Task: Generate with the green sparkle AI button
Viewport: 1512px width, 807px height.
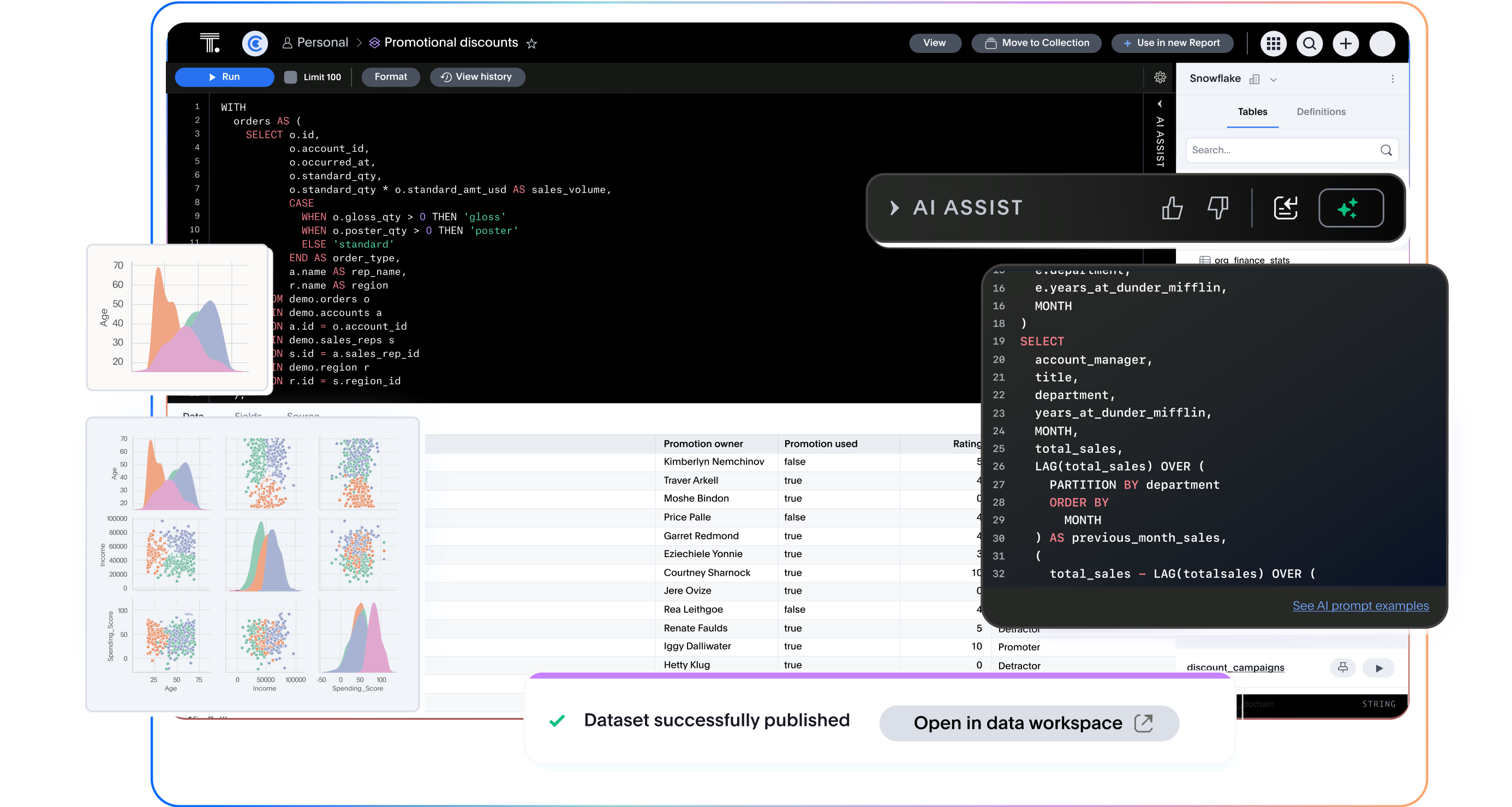Action: pos(1350,208)
